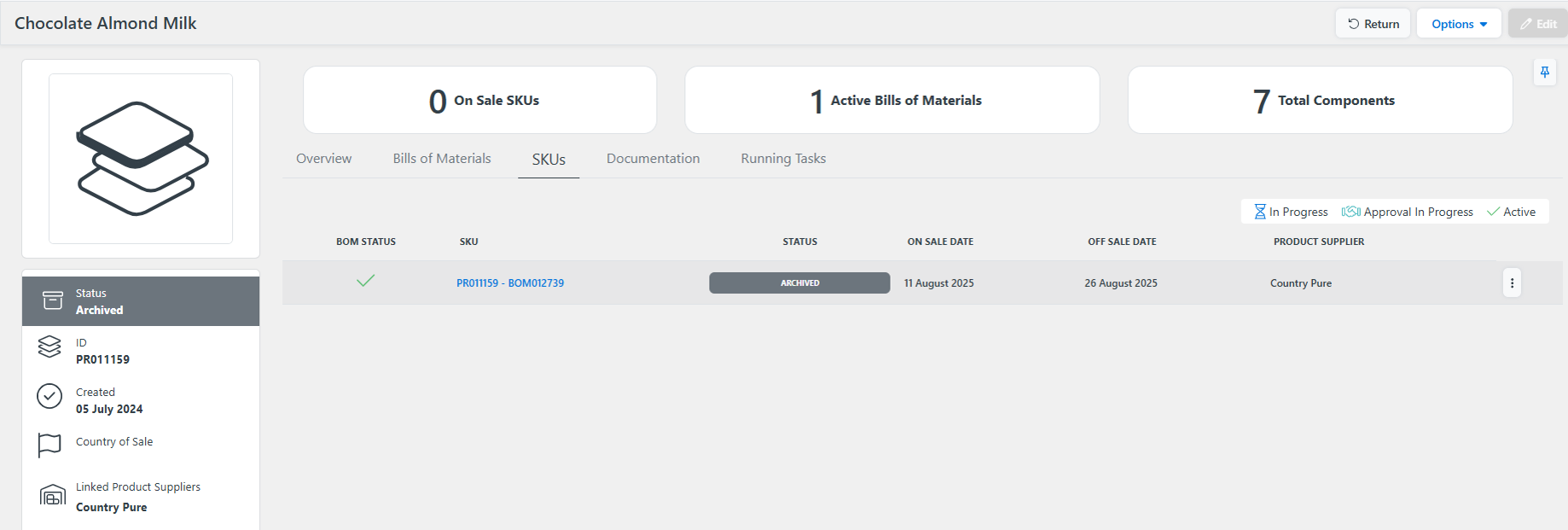The width and height of the screenshot is (1568, 530).
Task: Click the On Sale SKUs card
Action: 479,100
